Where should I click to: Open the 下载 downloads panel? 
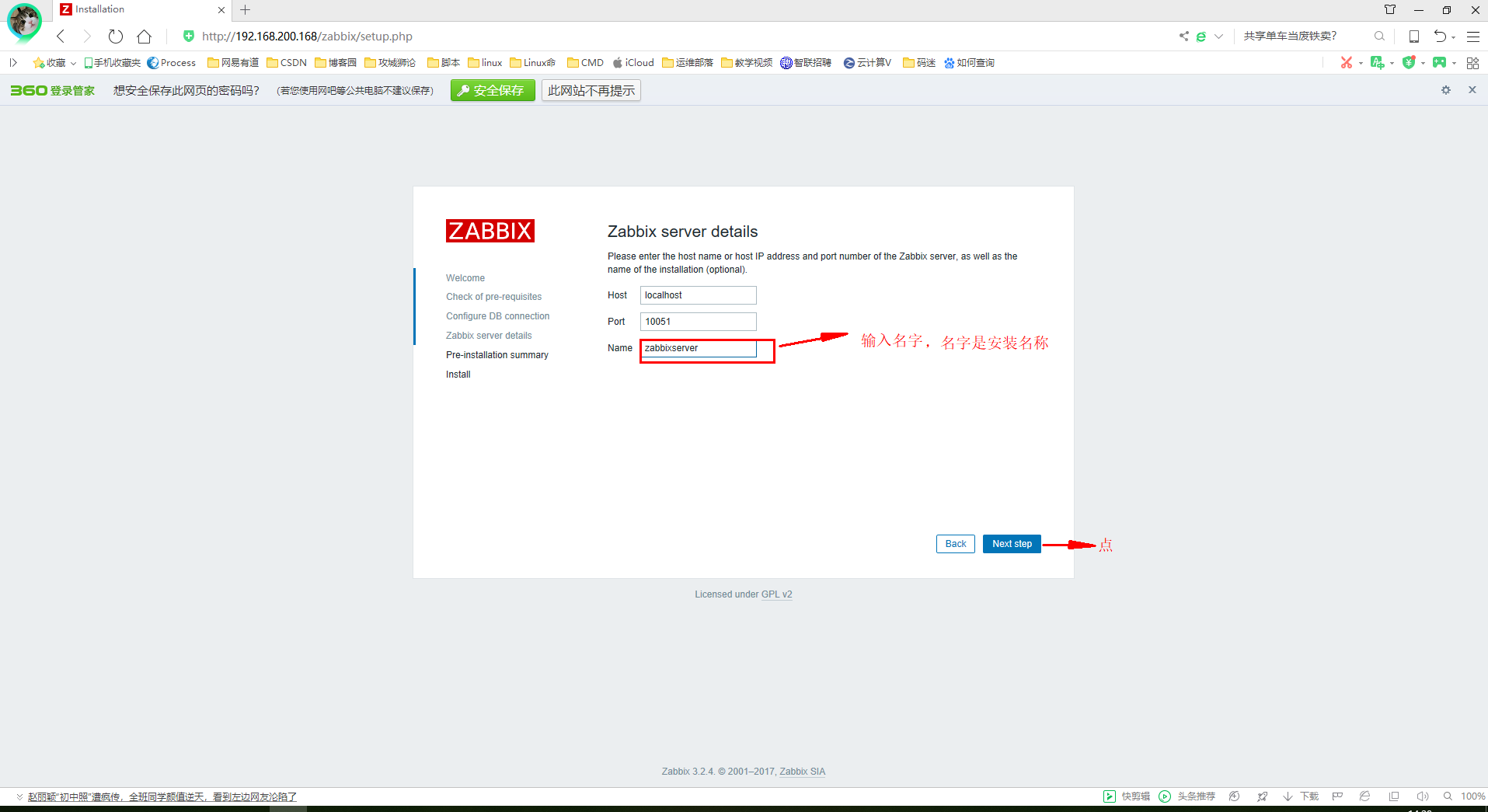click(x=1301, y=796)
